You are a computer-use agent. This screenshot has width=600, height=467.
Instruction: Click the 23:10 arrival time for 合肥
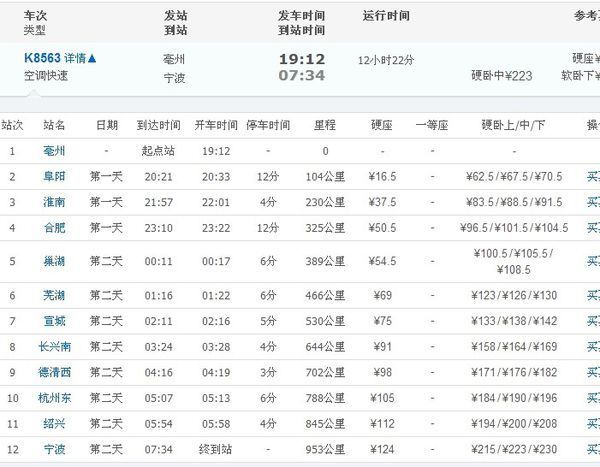point(158,228)
